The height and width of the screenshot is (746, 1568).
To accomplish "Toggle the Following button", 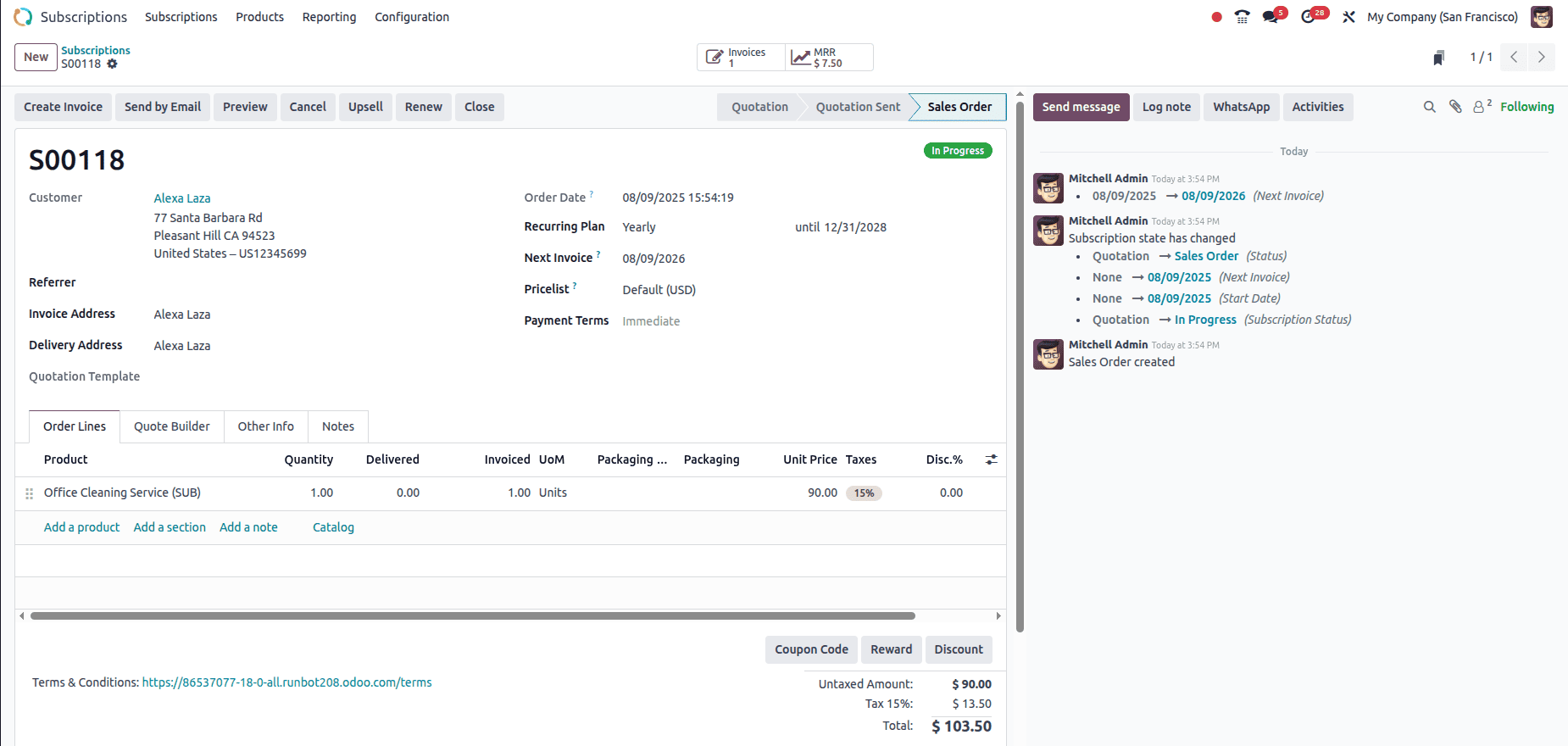I will [1526, 107].
